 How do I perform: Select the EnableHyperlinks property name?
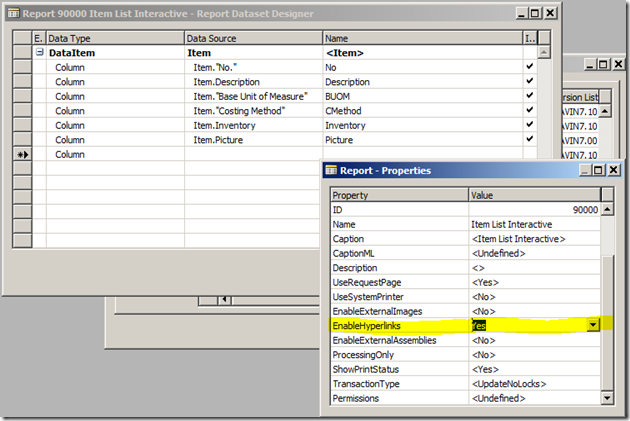pyautogui.click(x=399, y=325)
